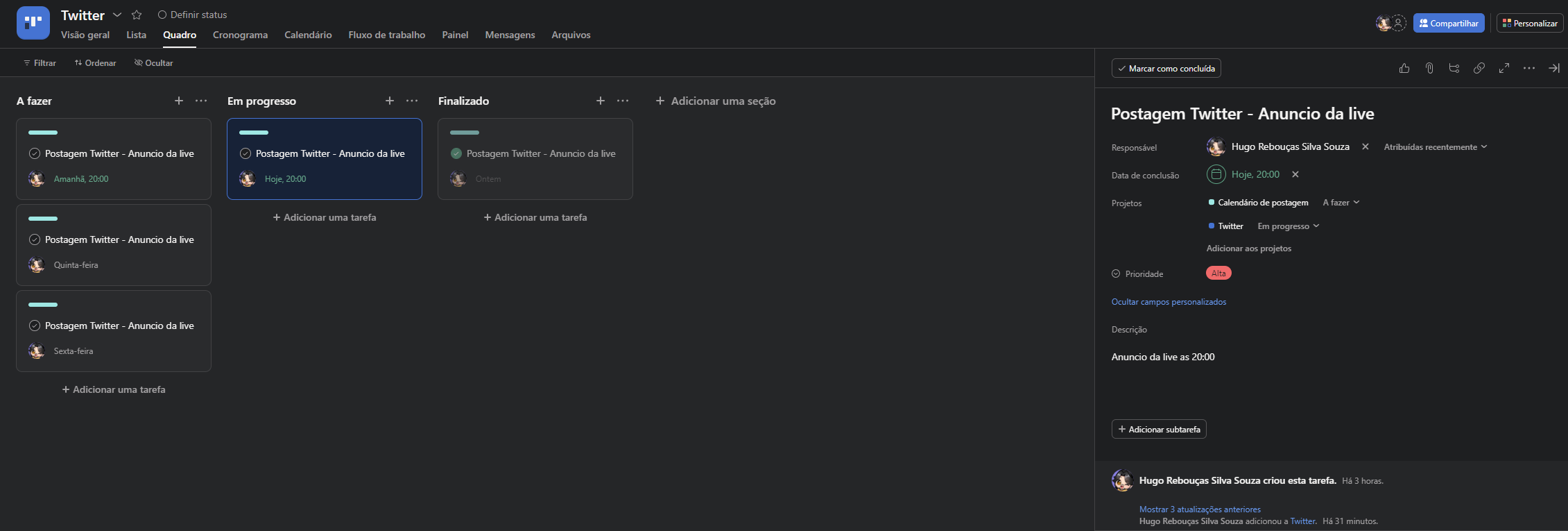This screenshot has height=531, width=1568.
Task: Add task with plus in Finalizado column
Action: coord(601,101)
